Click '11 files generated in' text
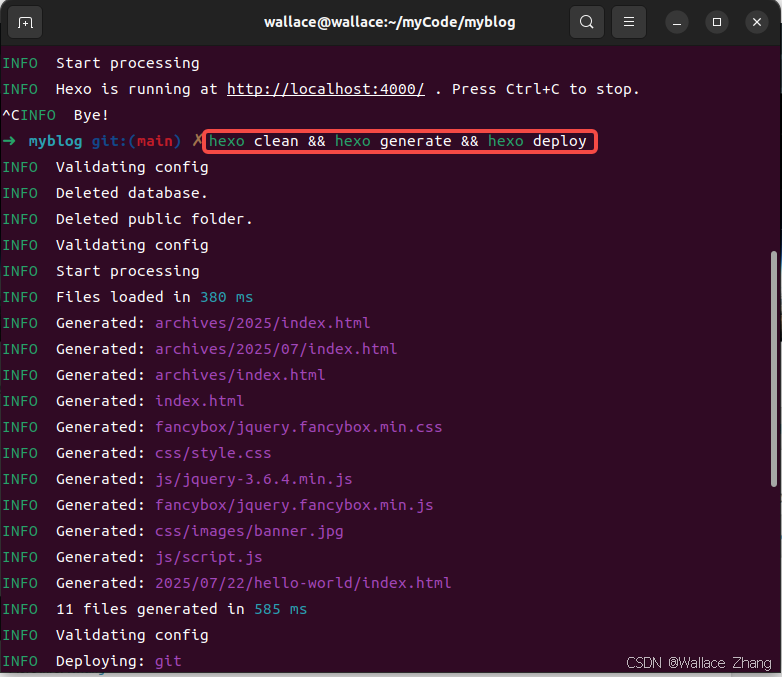The height and width of the screenshot is (677, 782). point(150,609)
